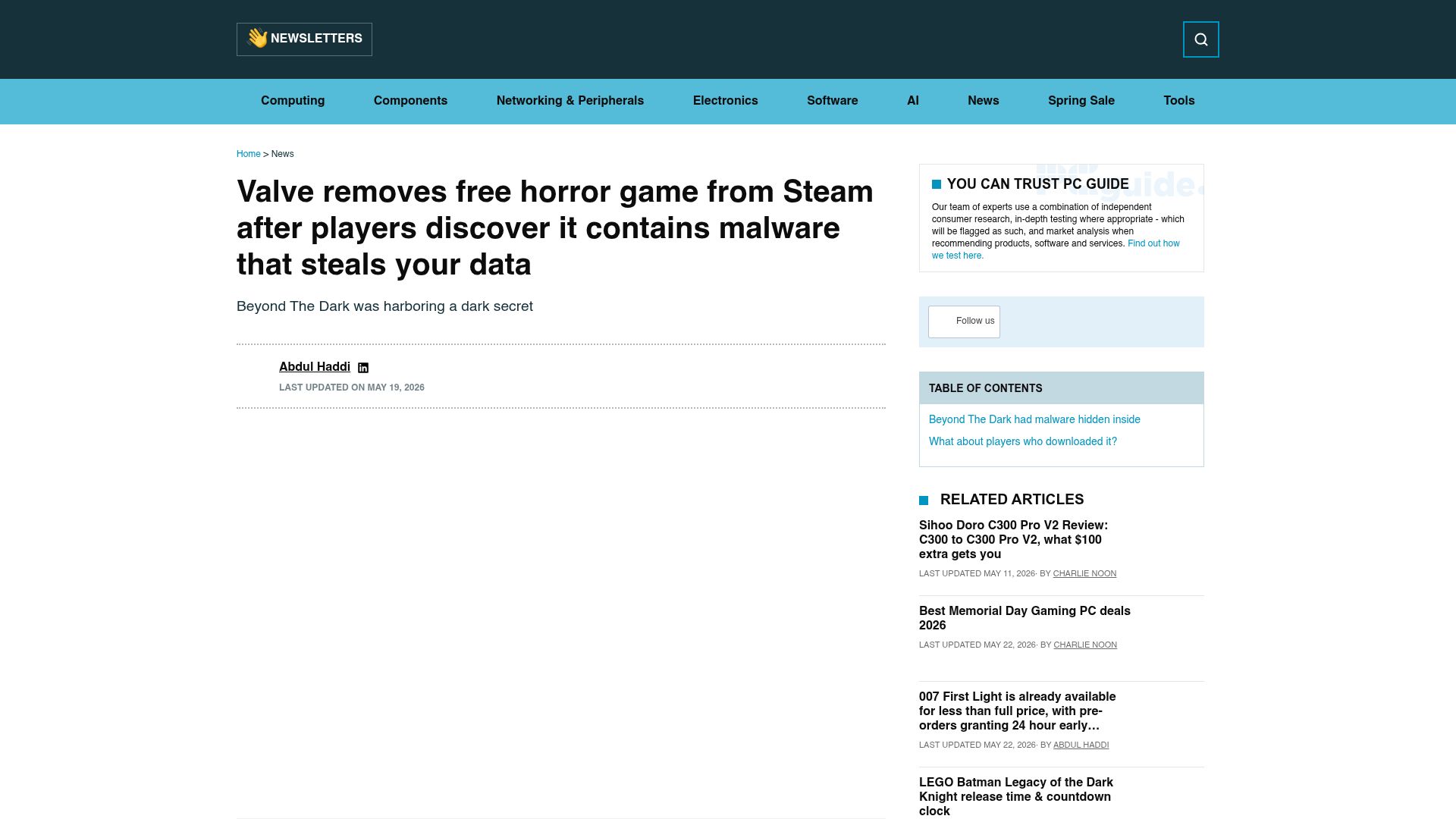Open Best Memorial Day Gaming PC deals article

click(1025, 618)
